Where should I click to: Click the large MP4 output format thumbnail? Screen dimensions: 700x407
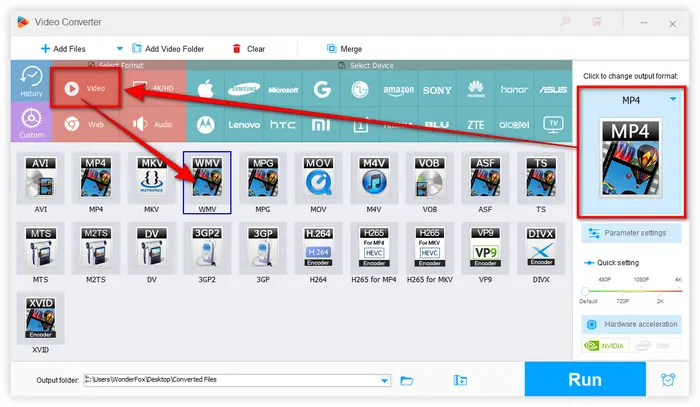630,157
